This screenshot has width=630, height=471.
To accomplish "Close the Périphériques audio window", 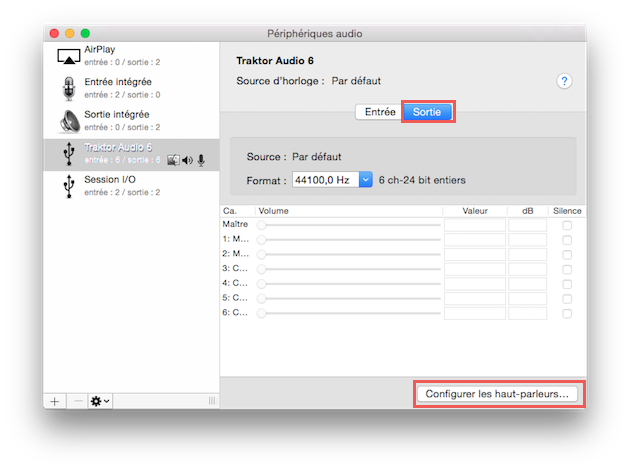I will (54, 33).
